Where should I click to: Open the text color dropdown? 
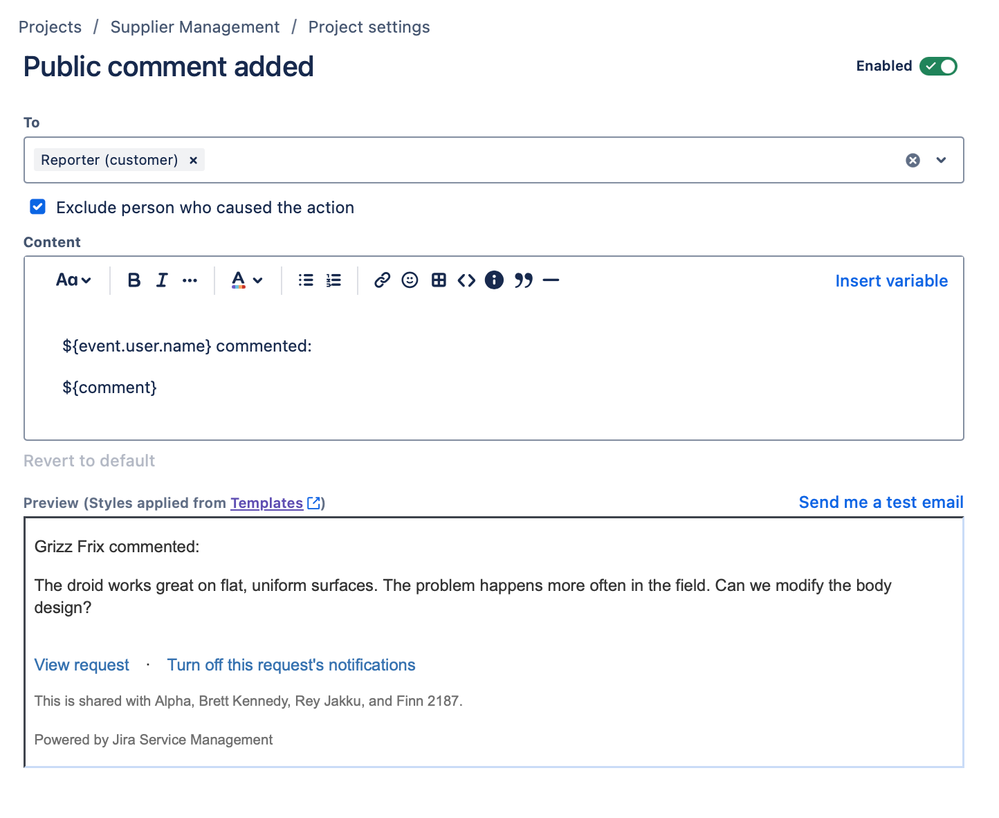point(247,280)
